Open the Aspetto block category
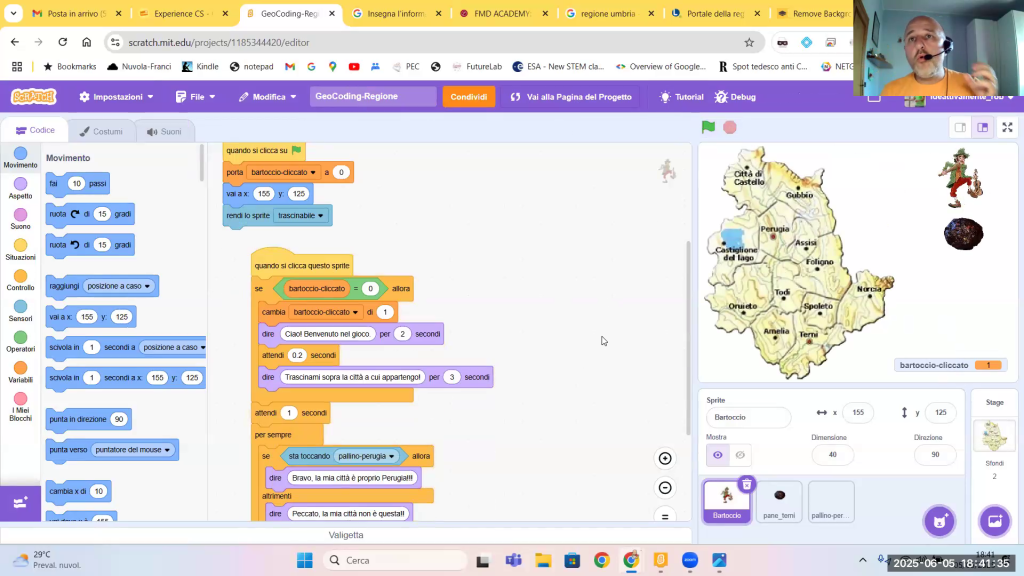Viewport: 1024px width, 576px height. point(20,188)
